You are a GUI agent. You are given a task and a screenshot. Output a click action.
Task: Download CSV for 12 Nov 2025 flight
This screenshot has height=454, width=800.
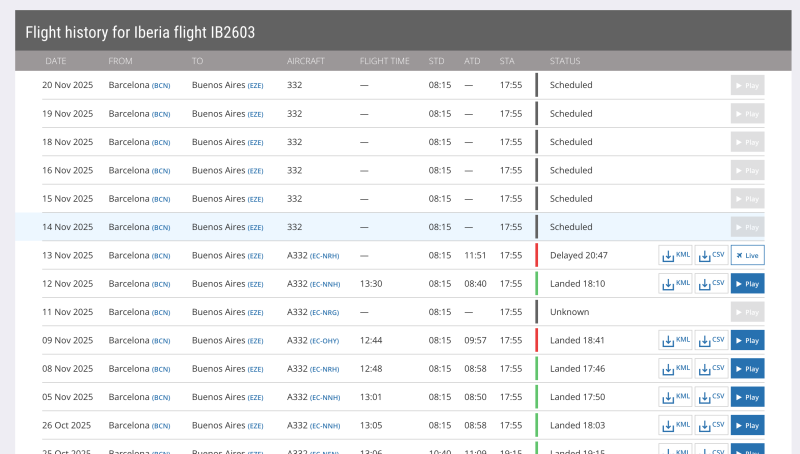(x=711, y=284)
